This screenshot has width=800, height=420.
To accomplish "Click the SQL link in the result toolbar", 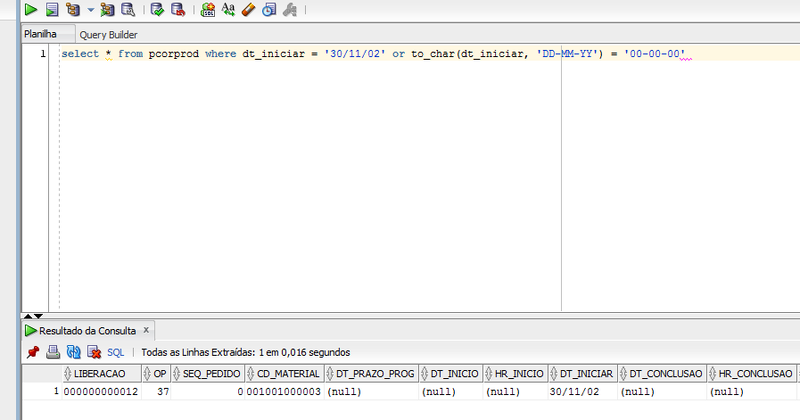I will 116,353.
